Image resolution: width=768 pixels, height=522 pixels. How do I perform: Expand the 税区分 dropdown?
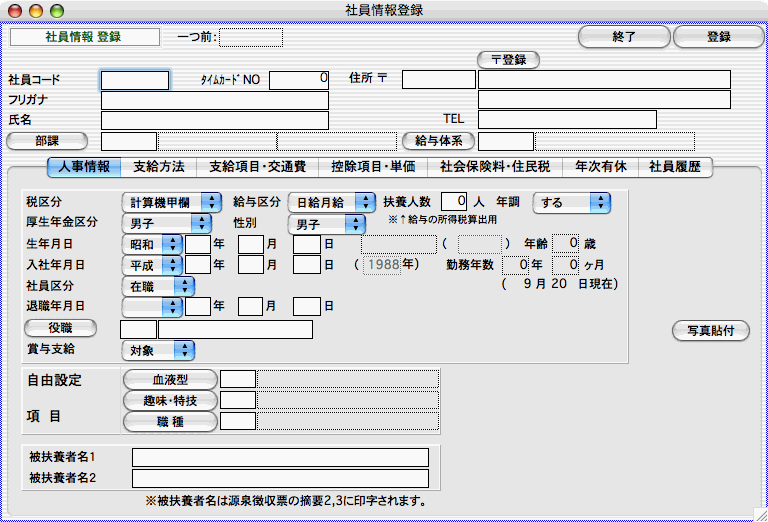171,202
